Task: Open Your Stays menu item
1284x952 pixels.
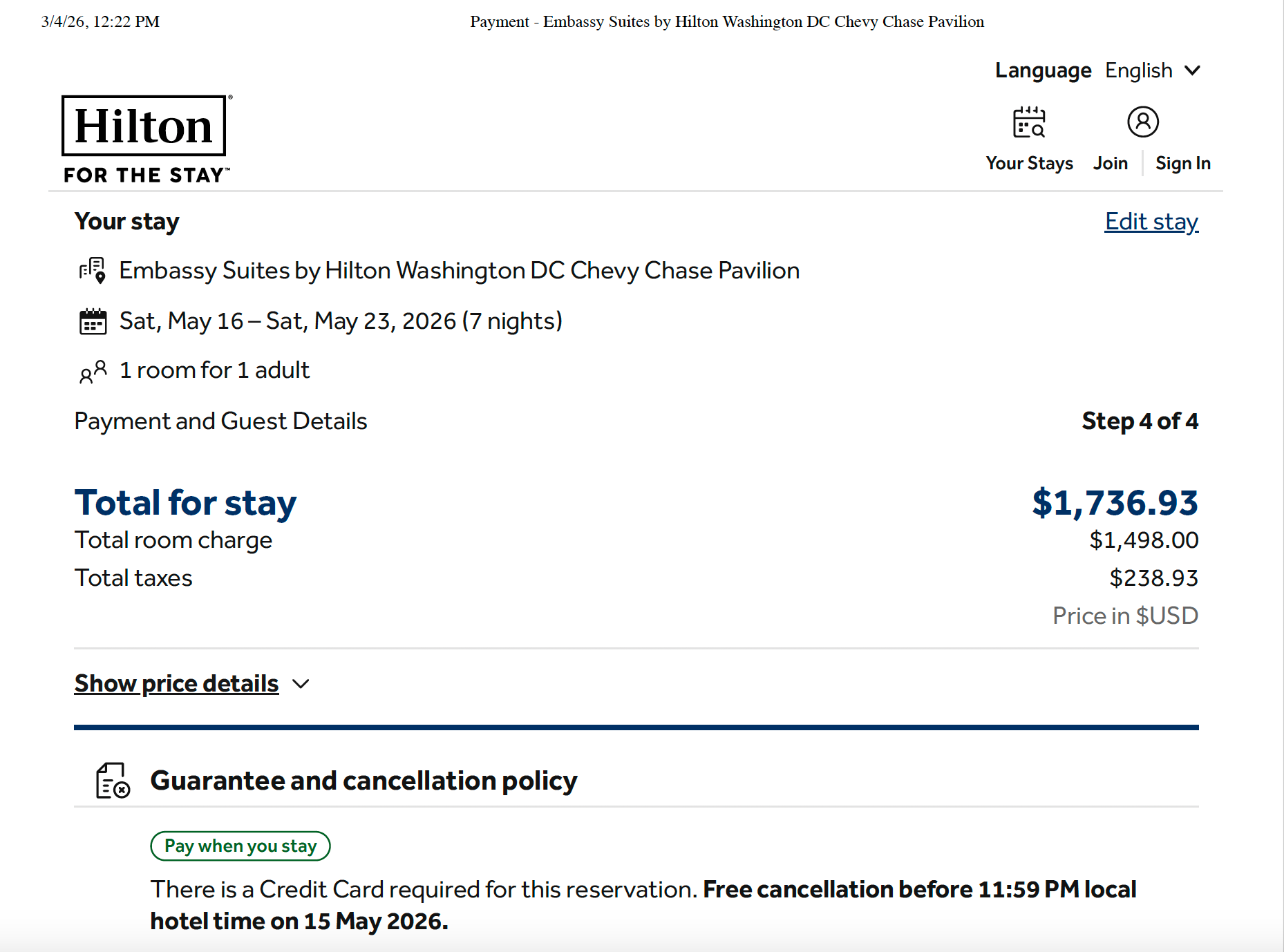Action: coord(1029,163)
